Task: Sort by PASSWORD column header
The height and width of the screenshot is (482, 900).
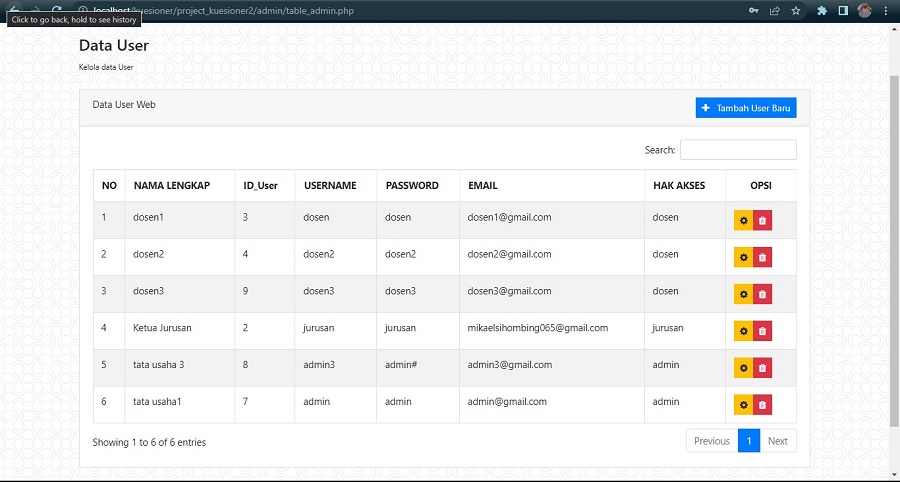Action: 418,185
